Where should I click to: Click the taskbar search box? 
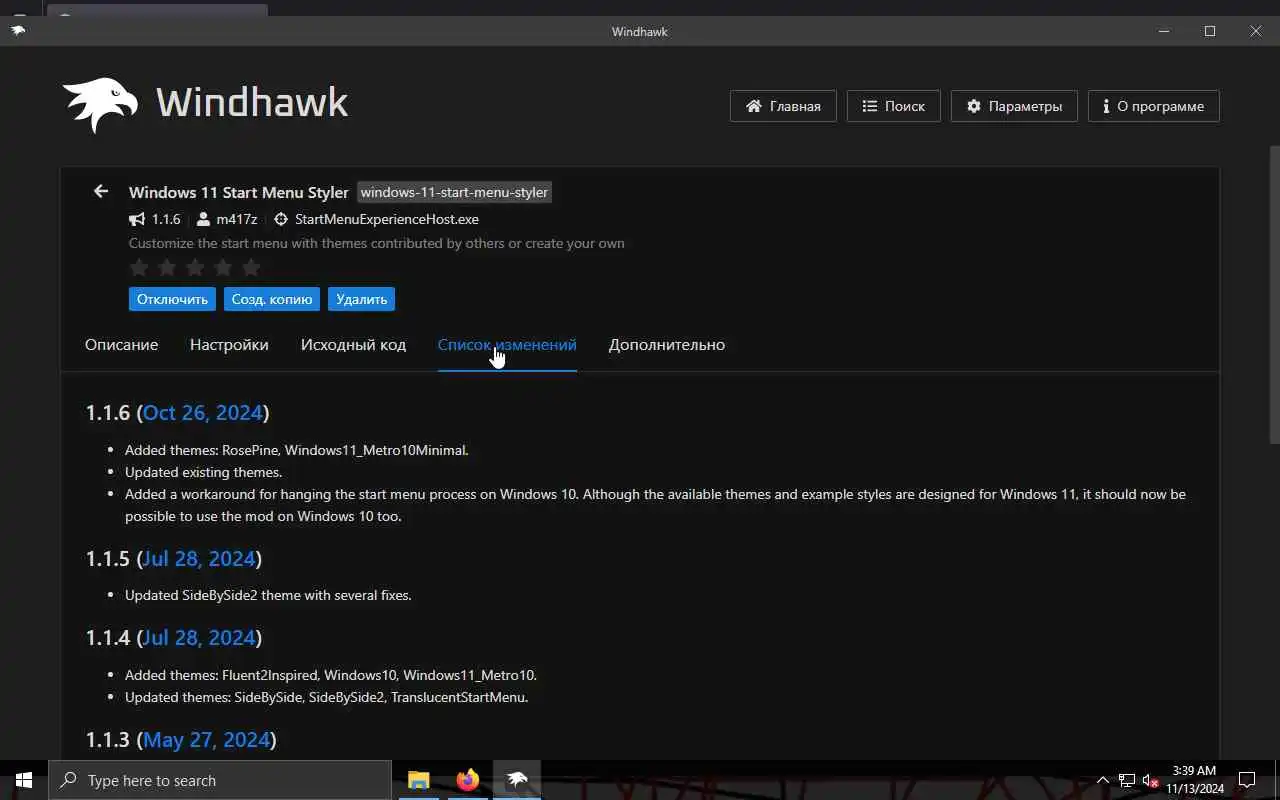pyautogui.click(x=220, y=780)
